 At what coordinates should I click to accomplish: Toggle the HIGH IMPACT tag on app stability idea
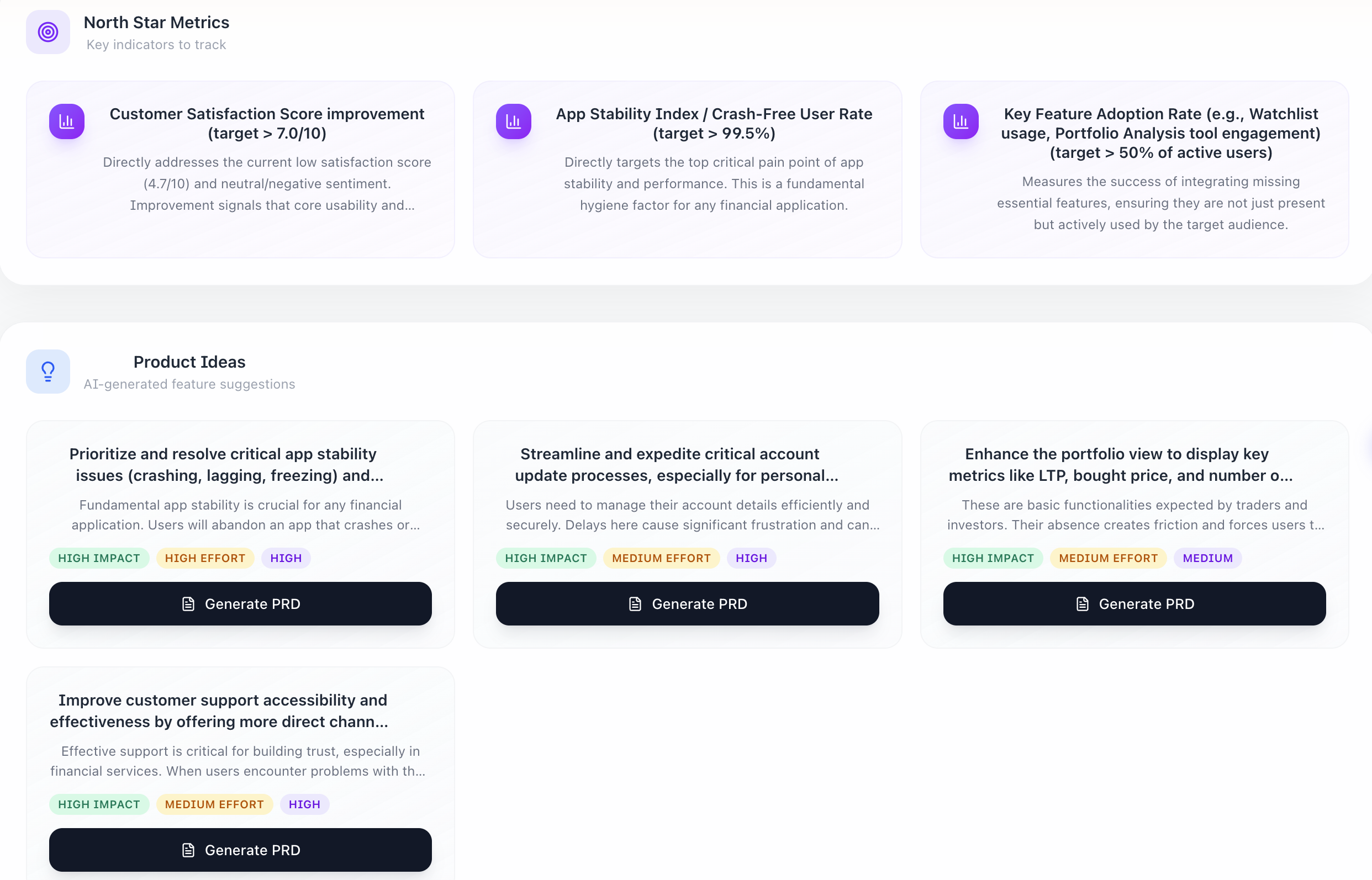click(x=99, y=558)
